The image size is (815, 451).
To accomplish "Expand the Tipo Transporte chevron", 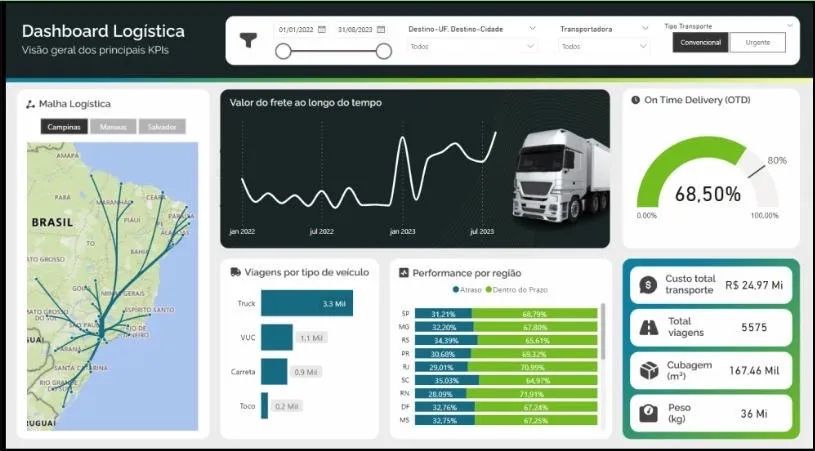I will 790,25.
